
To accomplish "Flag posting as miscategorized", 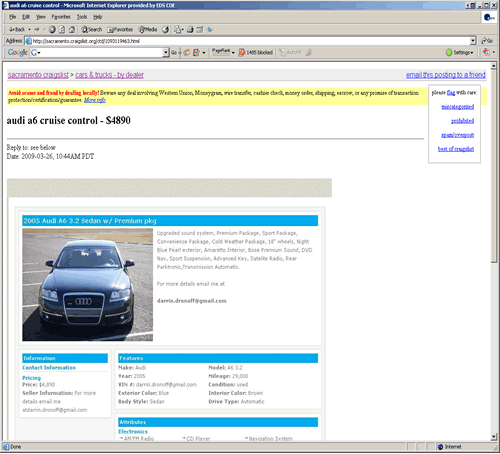I will point(457,107).
